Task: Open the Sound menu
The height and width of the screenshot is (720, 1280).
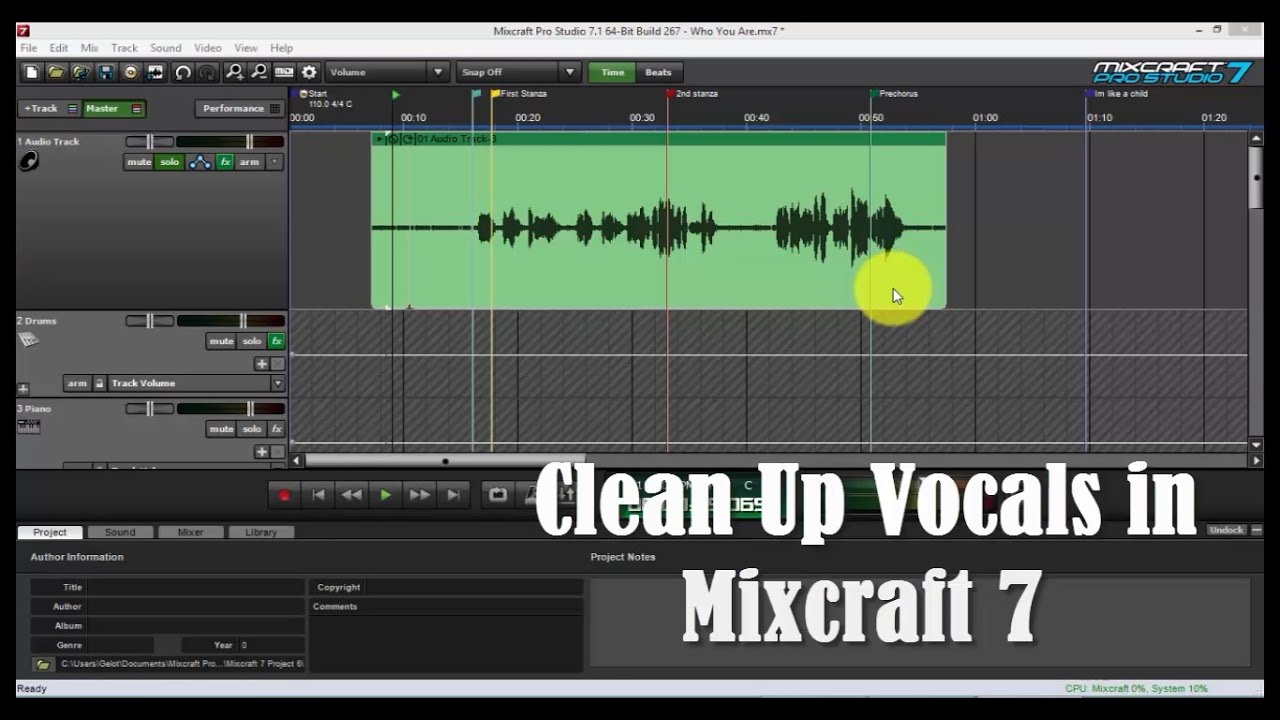Action: (x=166, y=48)
